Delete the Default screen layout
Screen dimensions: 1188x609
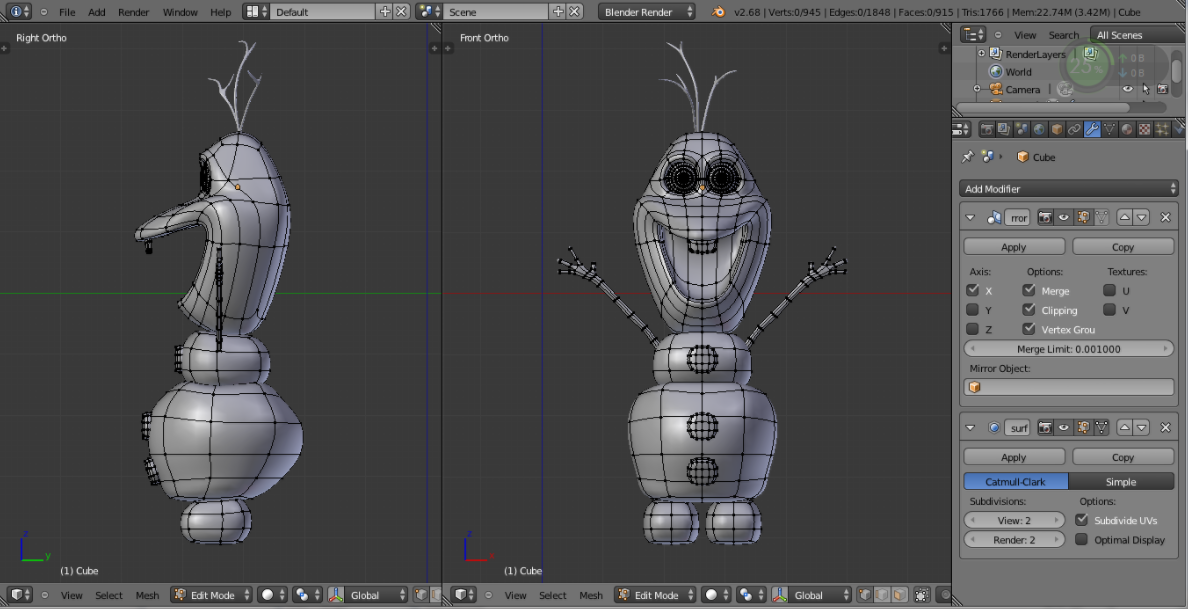pos(402,11)
